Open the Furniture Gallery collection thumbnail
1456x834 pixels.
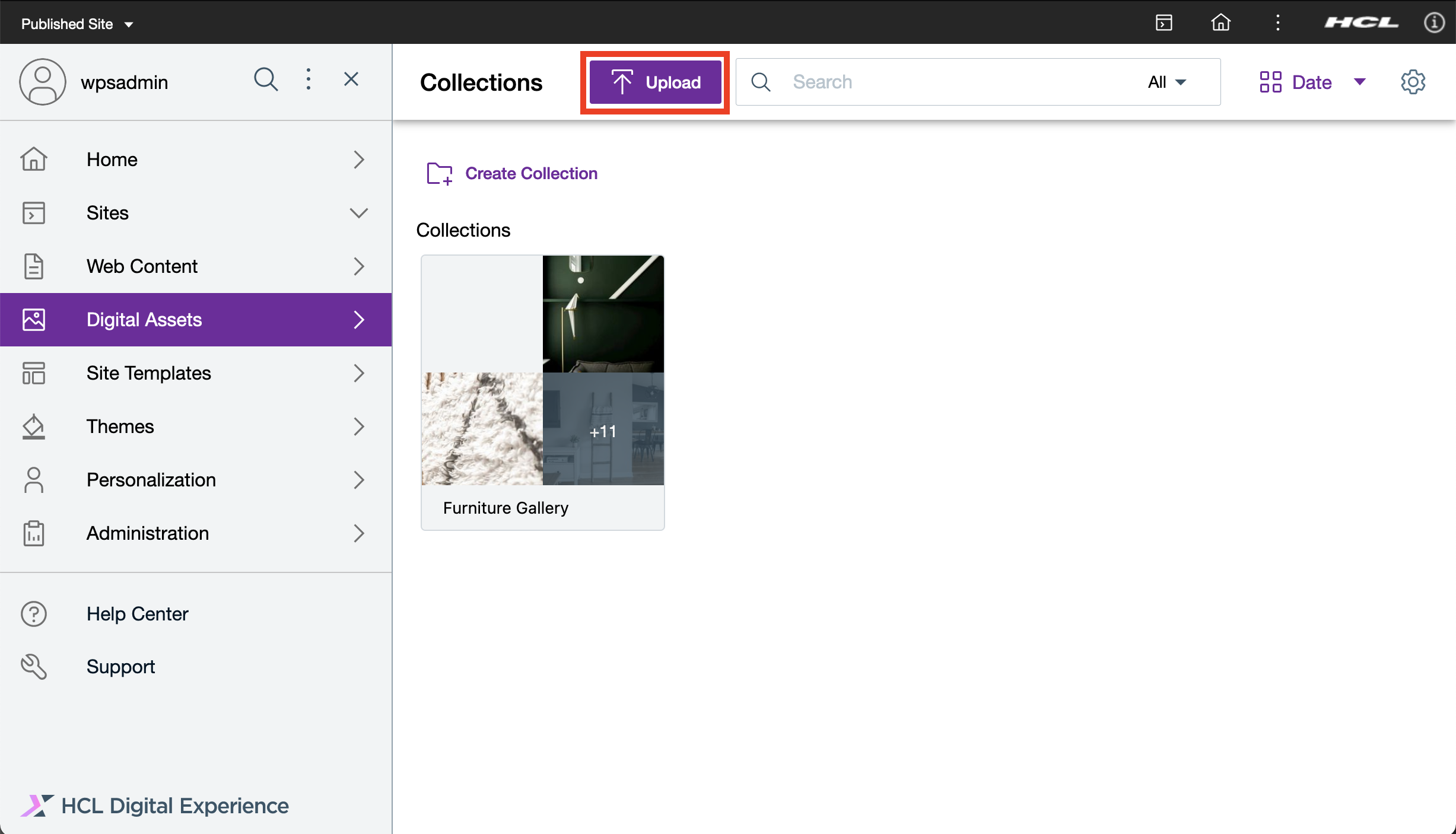(543, 390)
